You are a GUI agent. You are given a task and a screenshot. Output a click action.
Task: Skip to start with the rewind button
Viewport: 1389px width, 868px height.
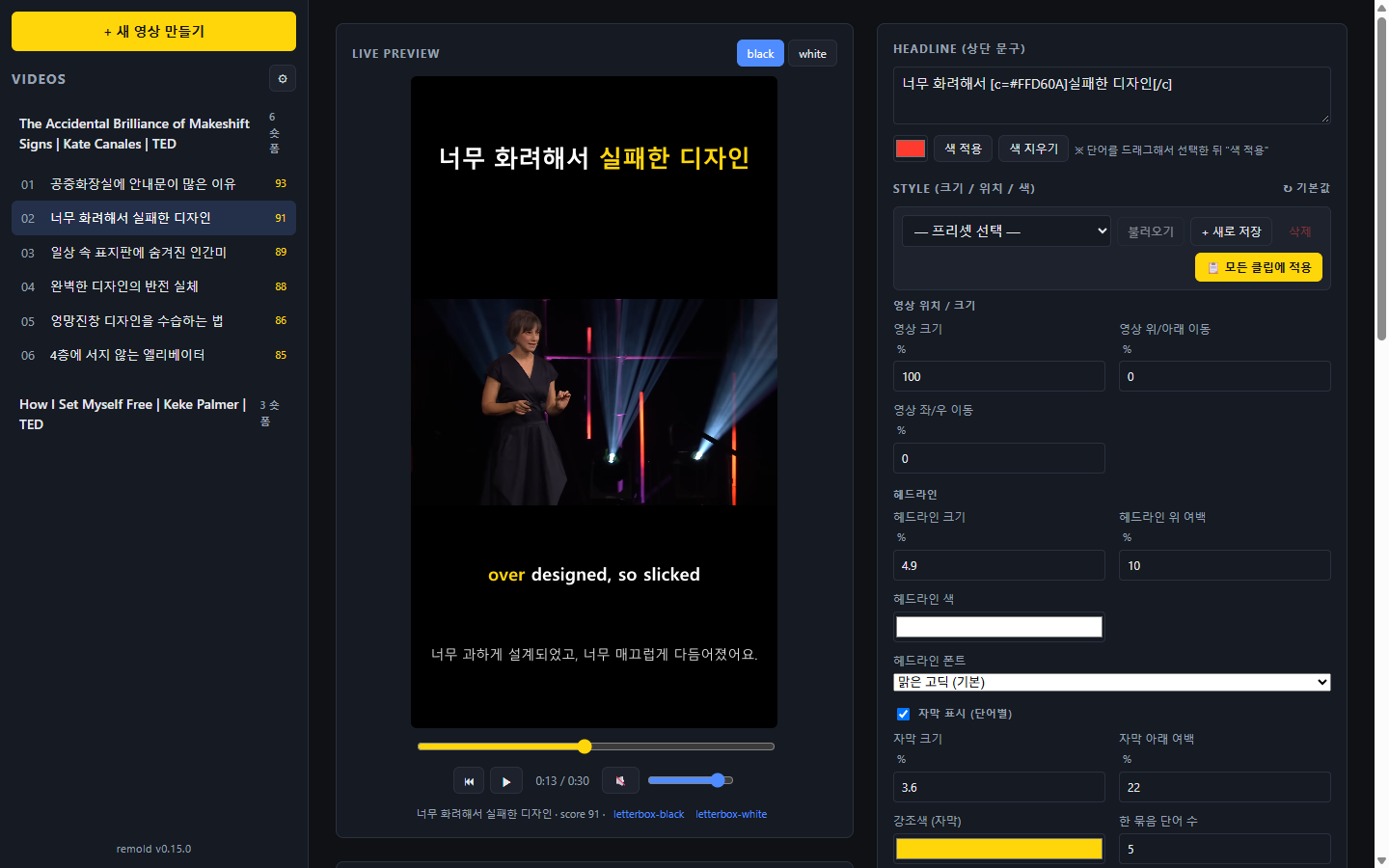pyautogui.click(x=469, y=781)
